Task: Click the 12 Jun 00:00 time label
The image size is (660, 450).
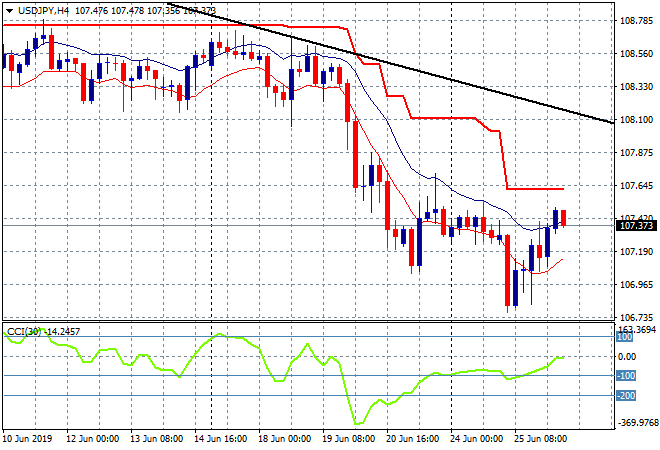Action: pyautogui.click(x=93, y=439)
